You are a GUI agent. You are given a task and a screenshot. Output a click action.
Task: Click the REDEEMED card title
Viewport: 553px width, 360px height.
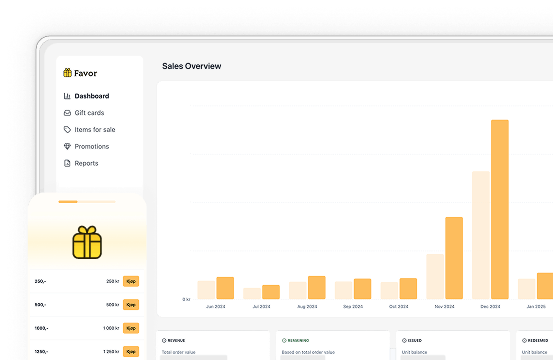point(538,340)
